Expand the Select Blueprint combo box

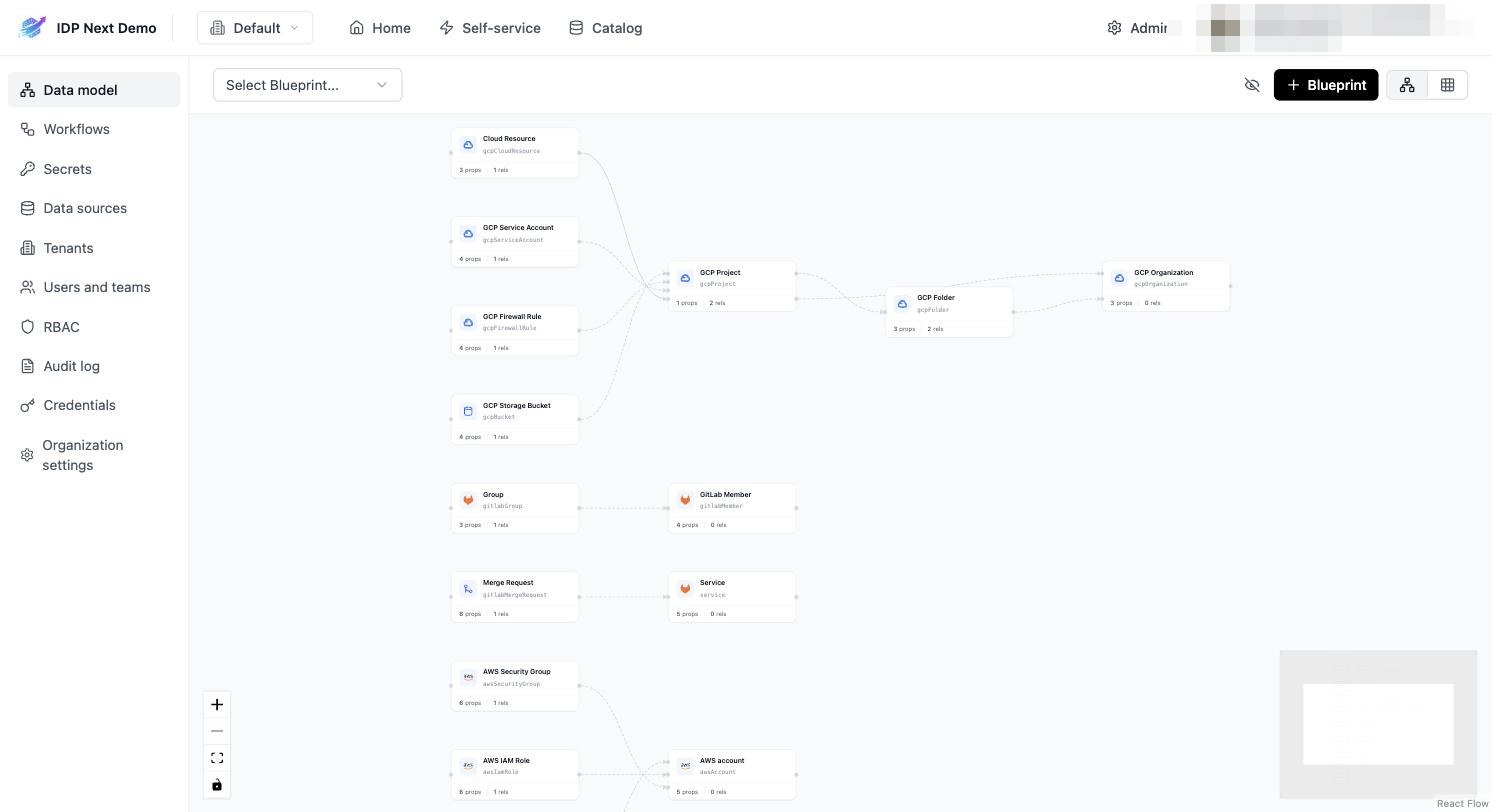(x=307, y=85)
